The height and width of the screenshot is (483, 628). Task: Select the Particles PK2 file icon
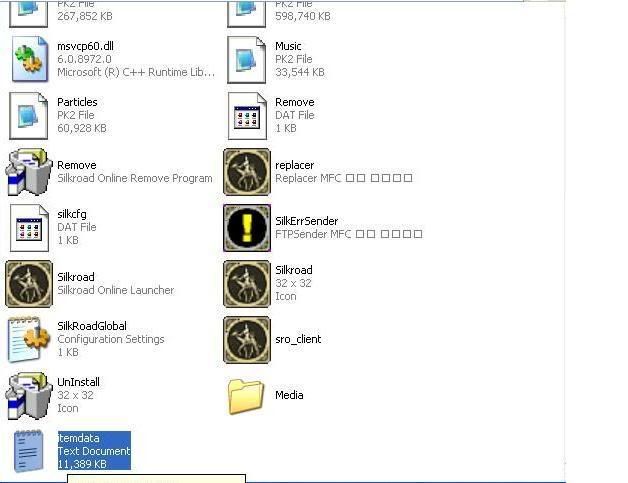(28, 116)
